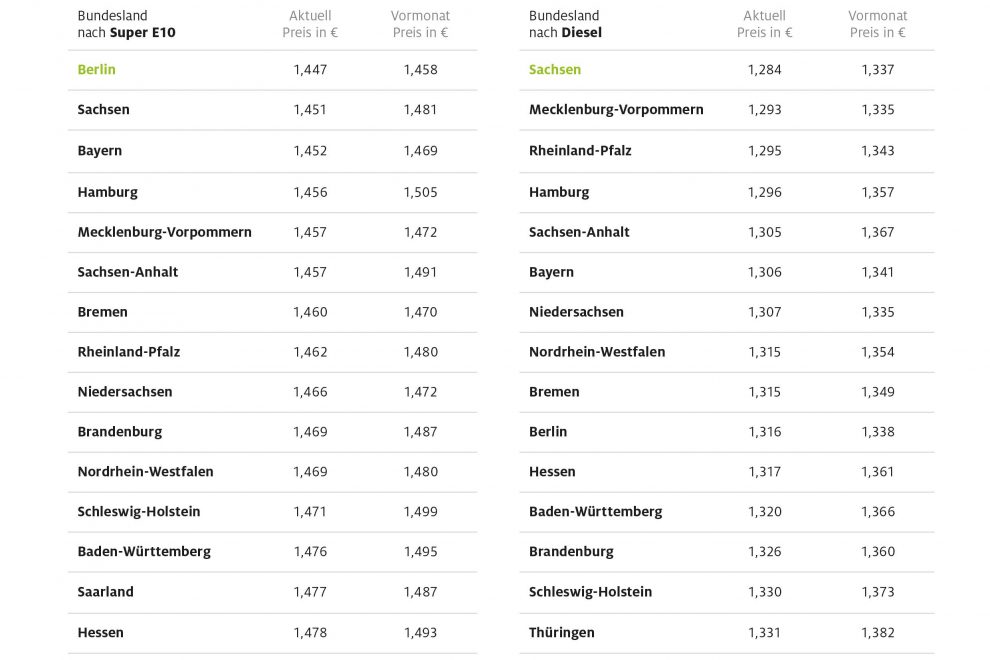This screenshot has width=990, height=660.
Task: Click the 'Bundesland nach Diesel' column header
Action: pos(565,24)
